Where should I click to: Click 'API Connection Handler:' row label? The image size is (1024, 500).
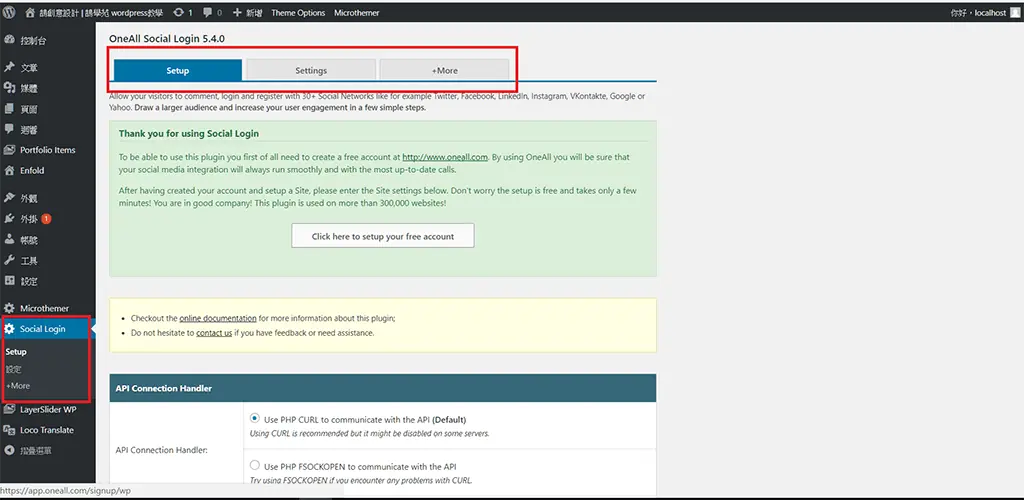pyautogui.click(x=161, y=450)
